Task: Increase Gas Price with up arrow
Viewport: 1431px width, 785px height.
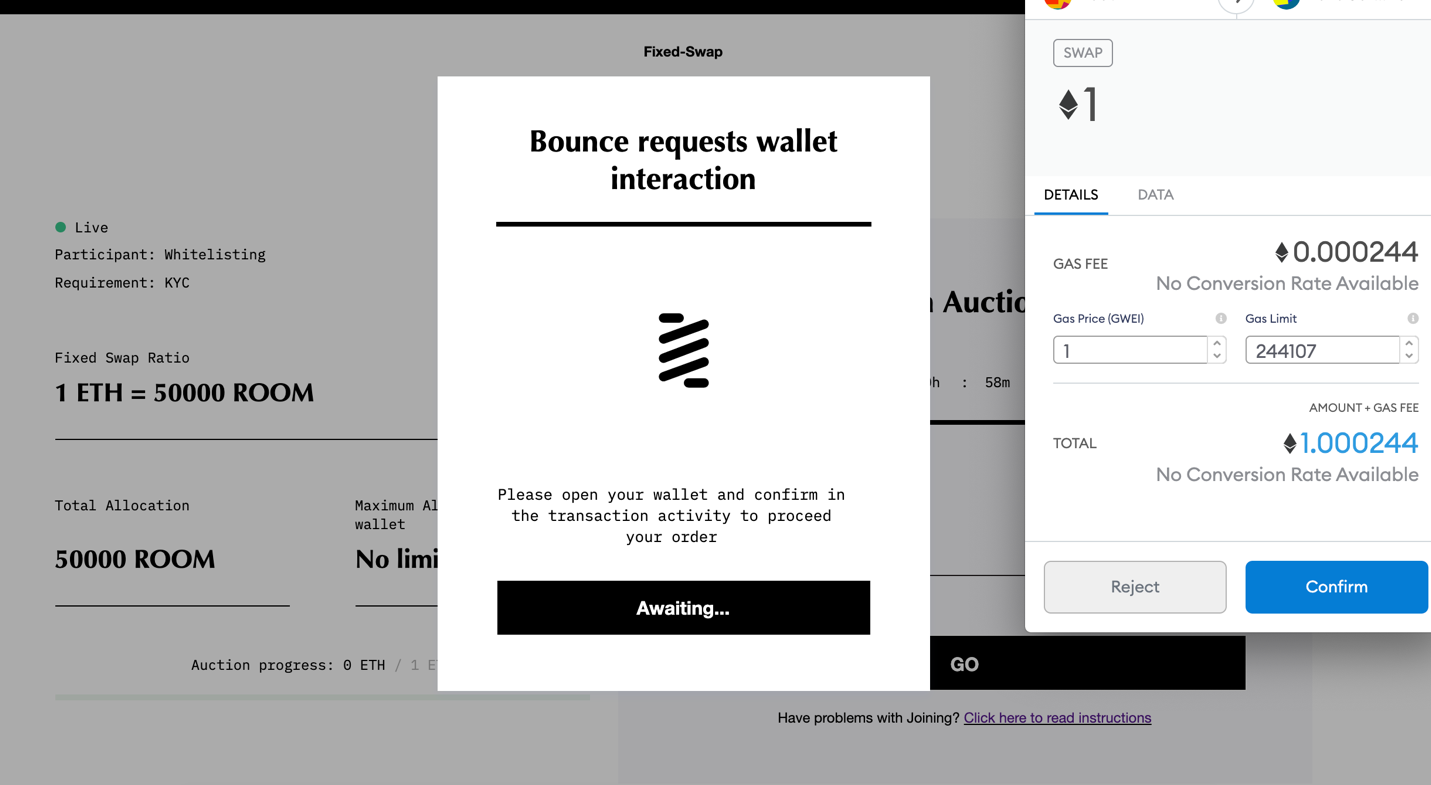Action: pos(1217,343)
